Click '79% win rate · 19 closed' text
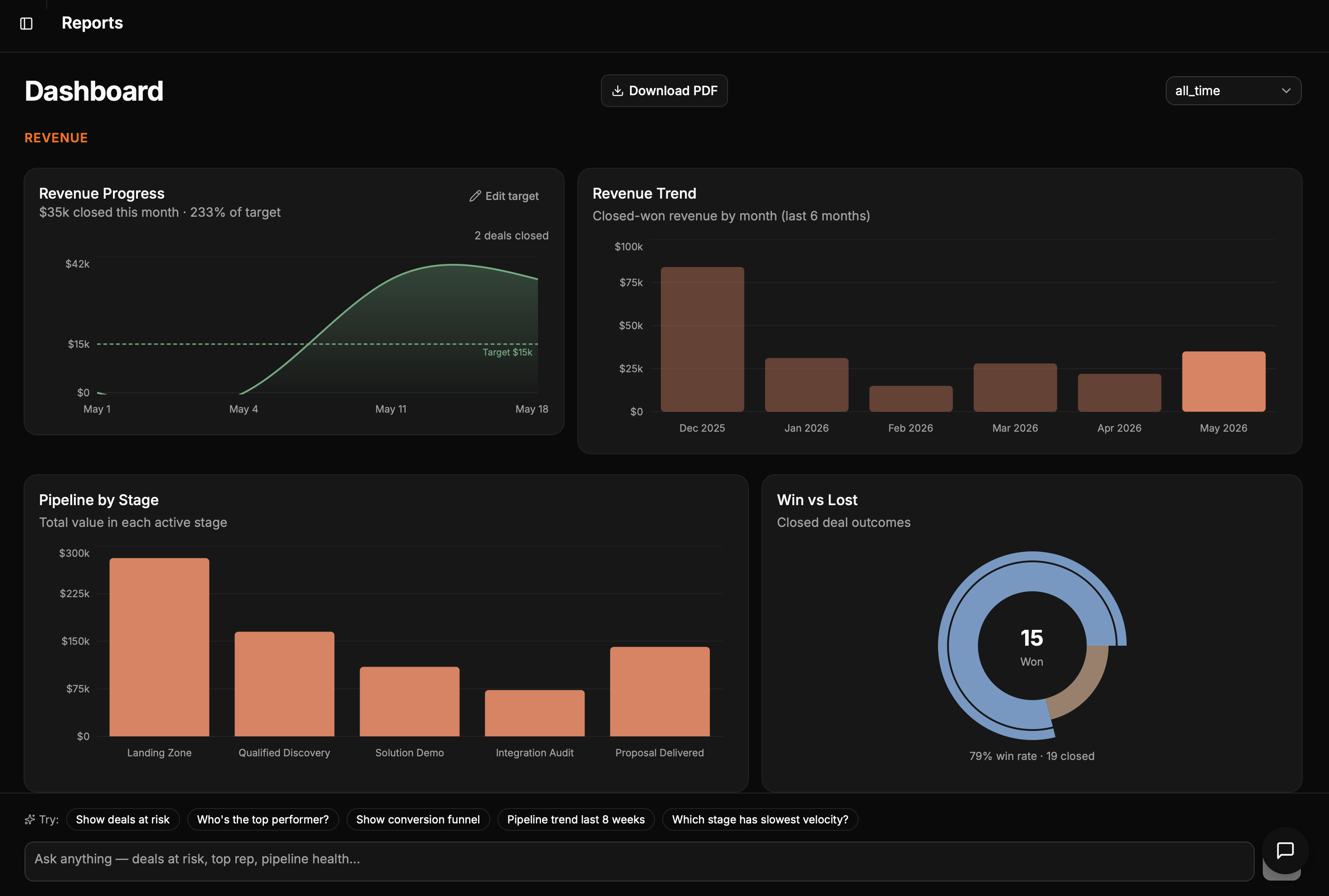Image resolution: width=1329 pixels, height=896 pixels. click(x=1032, y=756)
